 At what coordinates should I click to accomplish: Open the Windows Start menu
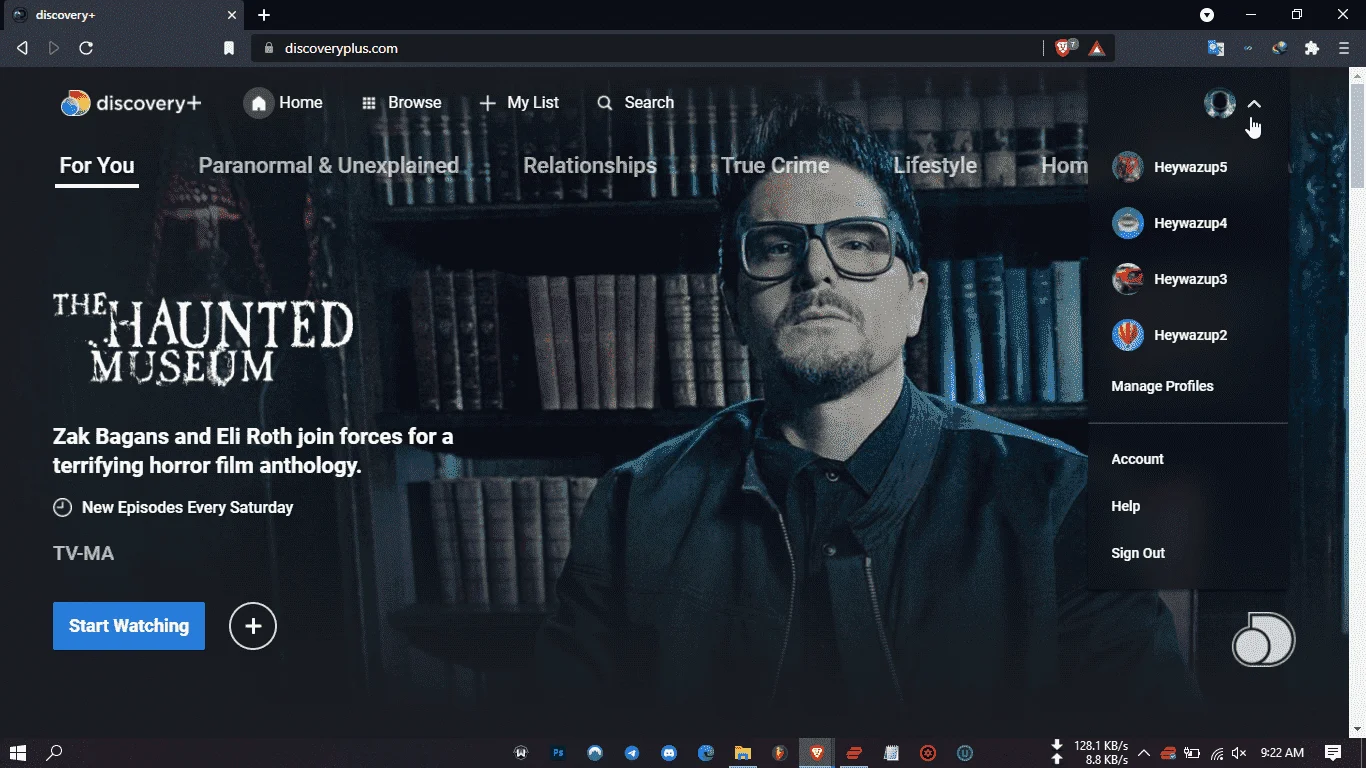click(17, 753)
